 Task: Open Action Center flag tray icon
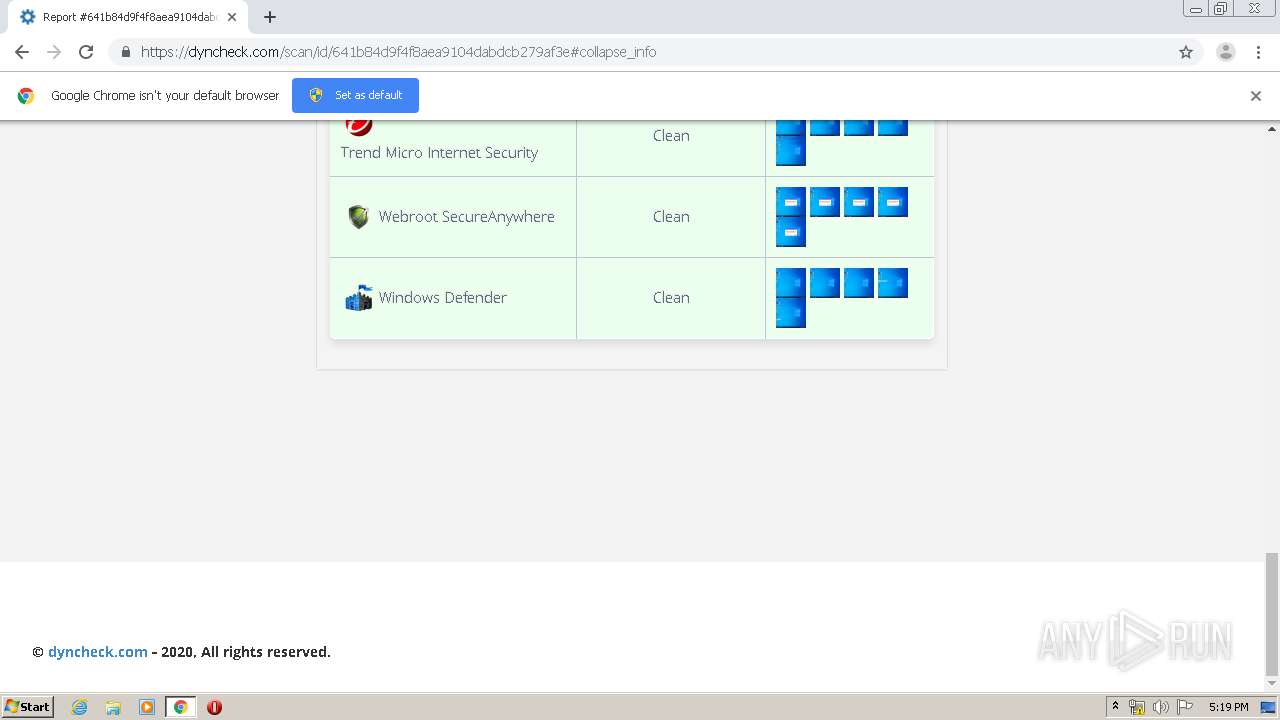tap(1185, 707)
